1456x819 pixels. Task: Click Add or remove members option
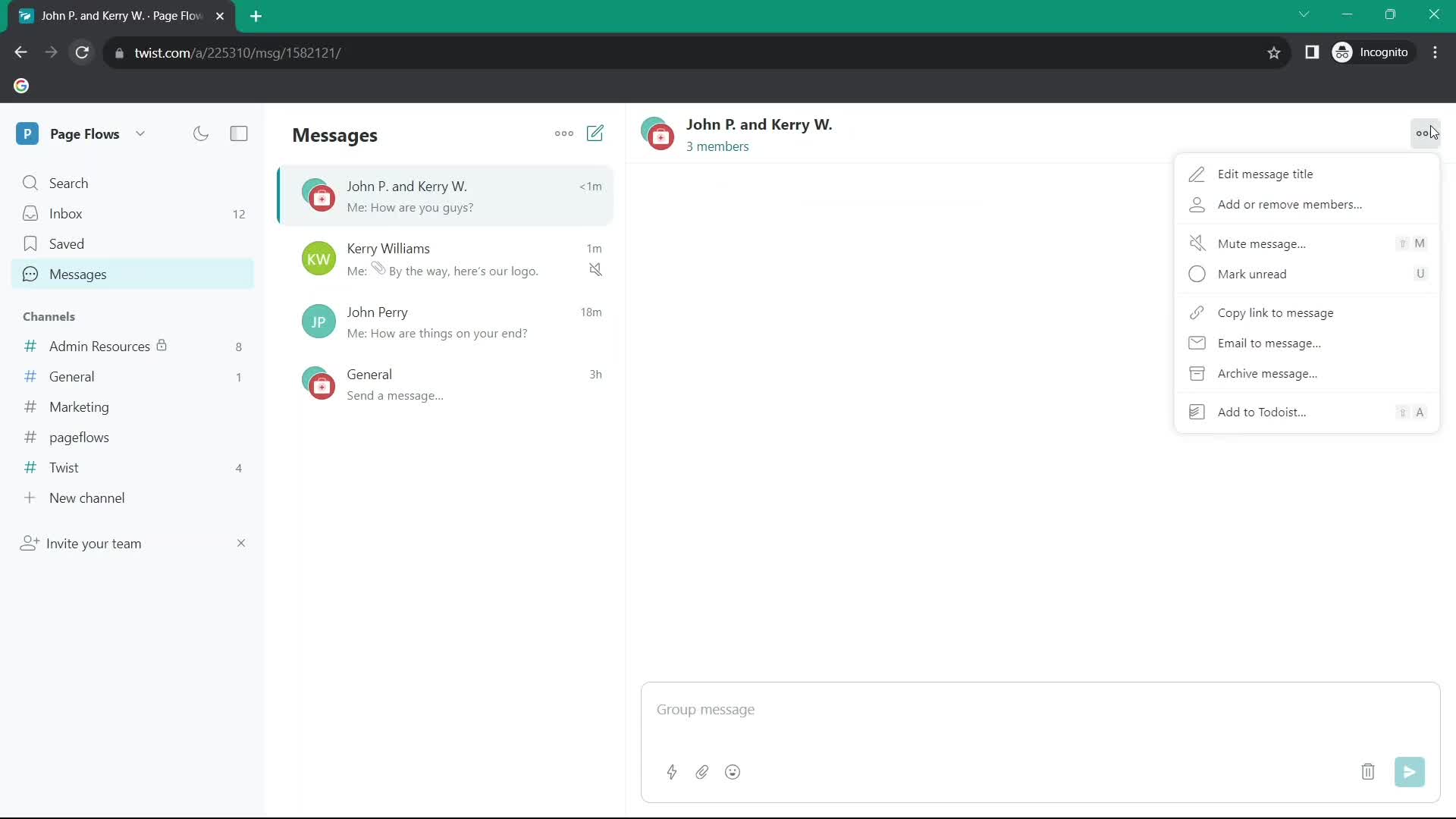pos(1290,204)
